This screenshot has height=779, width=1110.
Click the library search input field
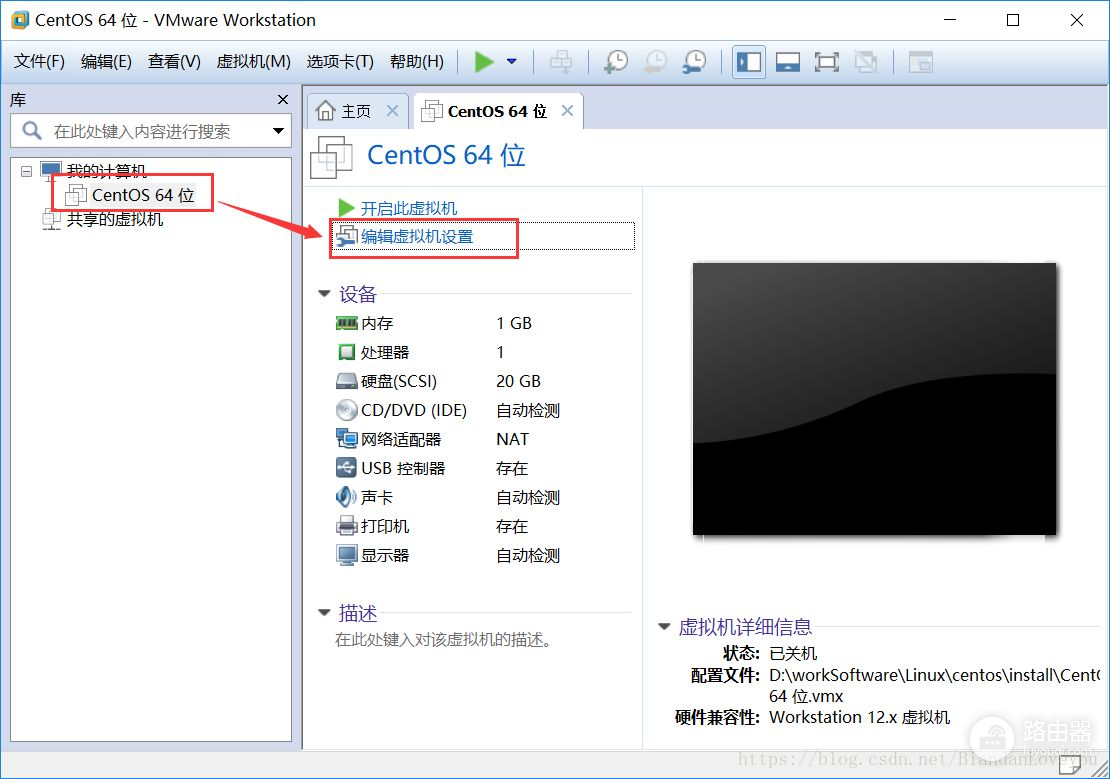pyautogui.click(x=142, y=131)
